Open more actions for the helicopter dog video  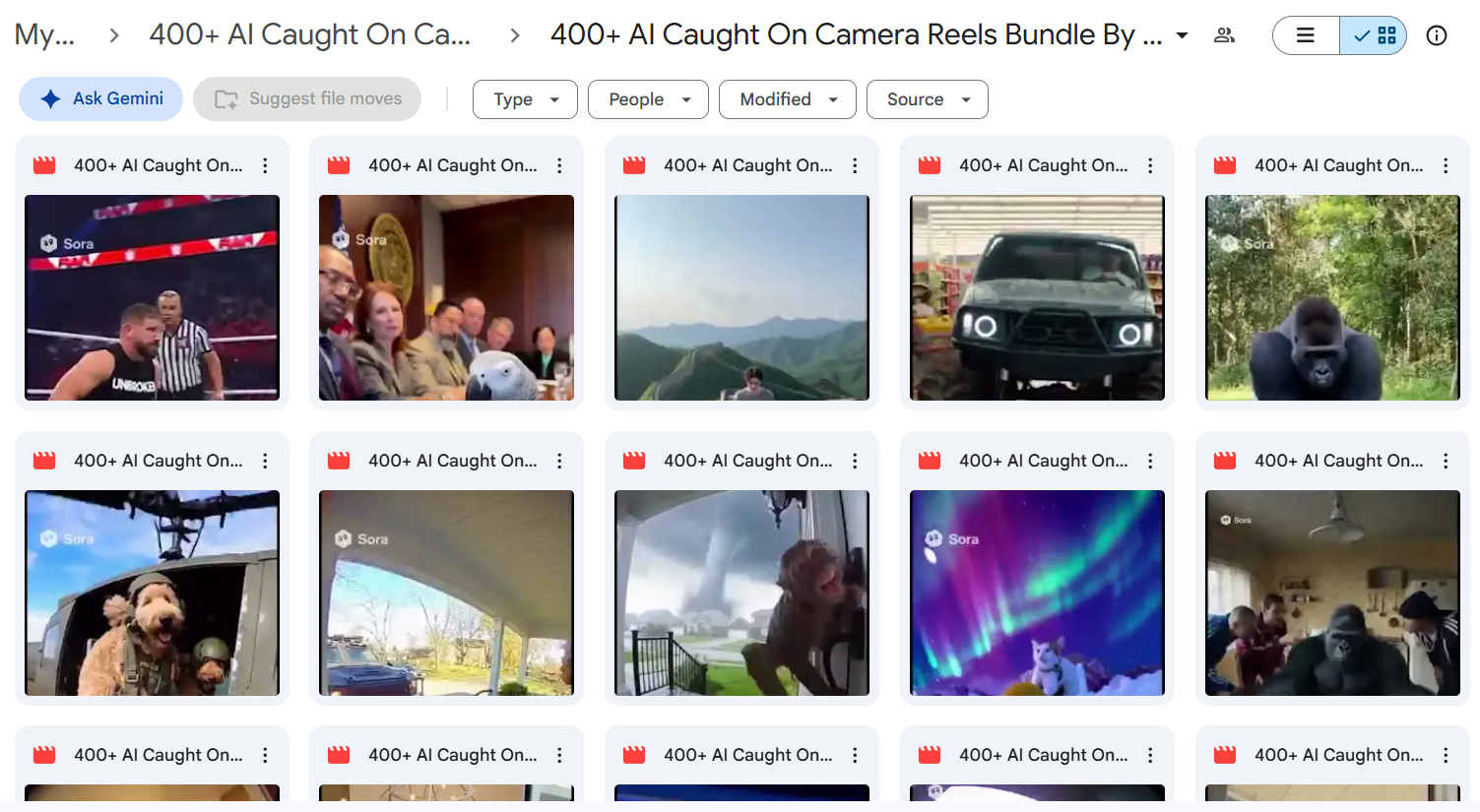[x=265, y=461]
